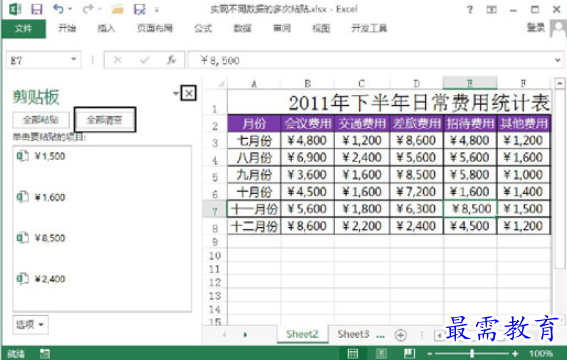Image resolution: width=567 pixels, height=360 pixels.
Task: Click the Undo arrow icon
Action: pyautogui.click(x=59, y=9)
